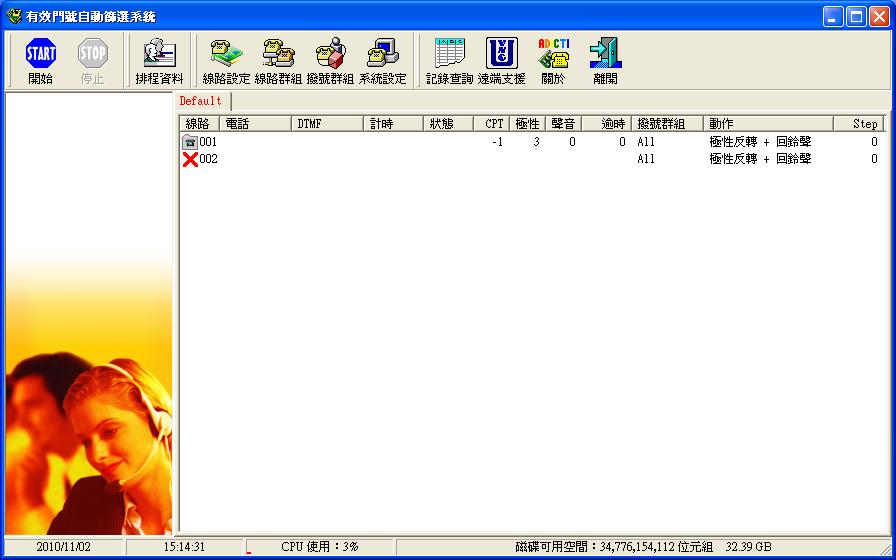
Task: Click the application icon in the title bar
Action: [13, 16]
